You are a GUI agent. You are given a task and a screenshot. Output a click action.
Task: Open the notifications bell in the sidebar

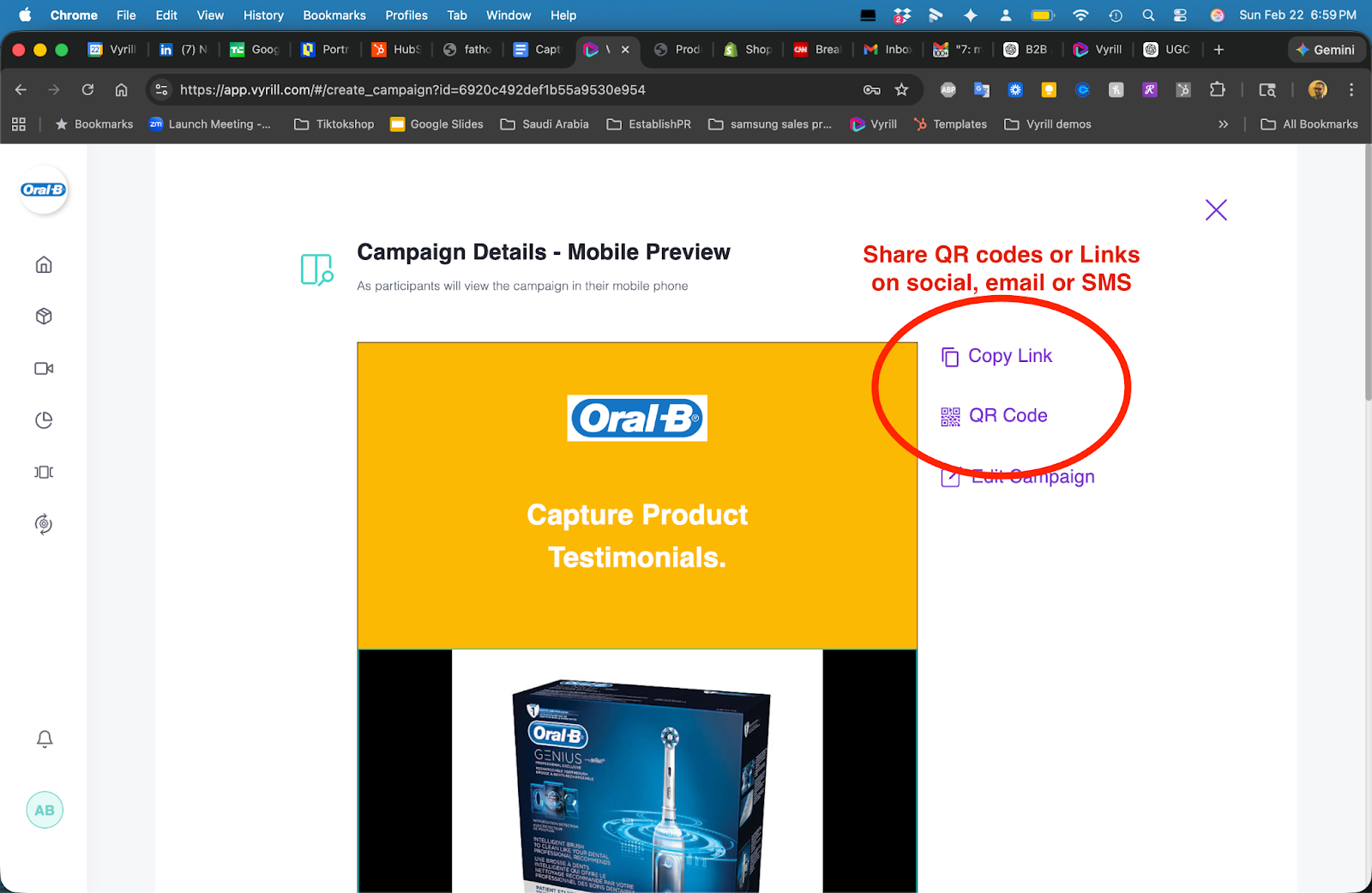(44, 739)
